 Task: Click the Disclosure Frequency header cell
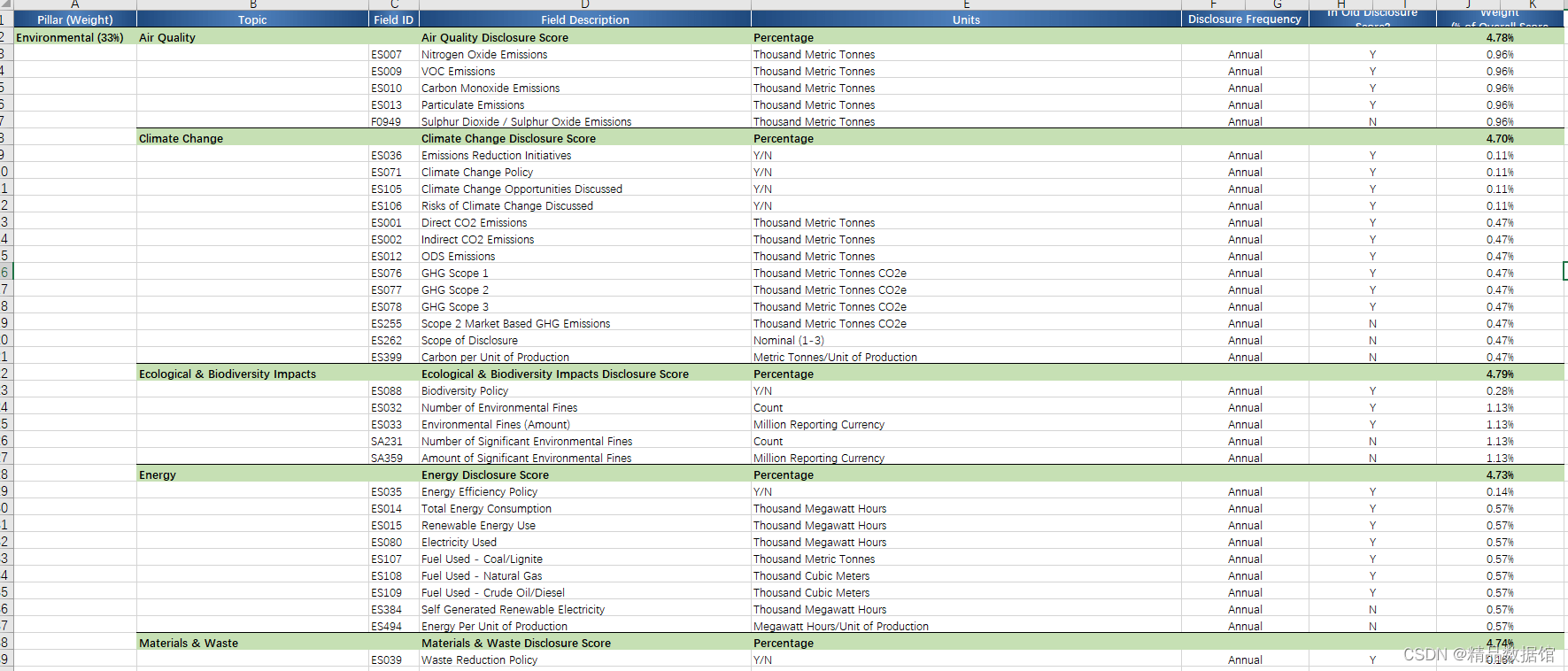tap(1245, 19)
